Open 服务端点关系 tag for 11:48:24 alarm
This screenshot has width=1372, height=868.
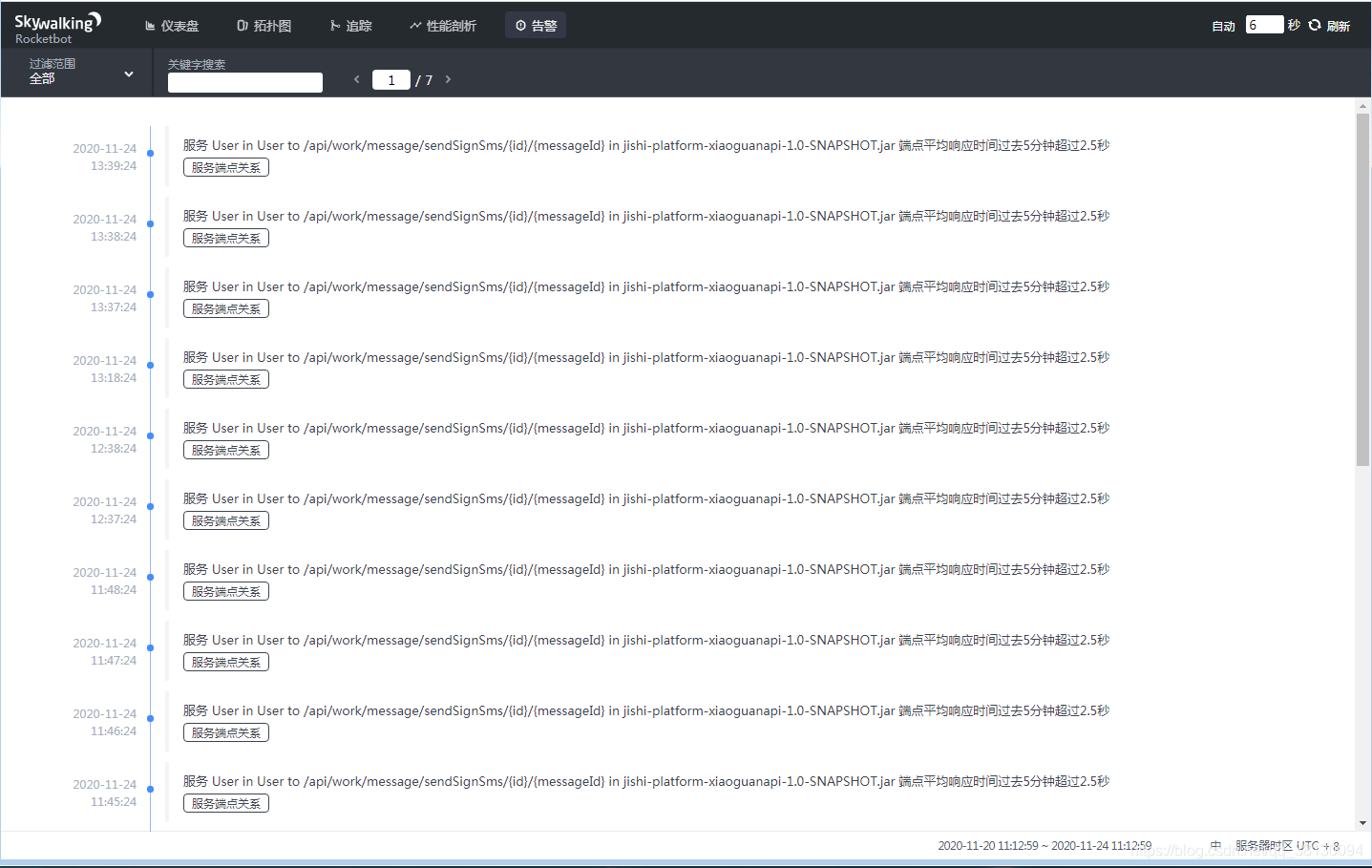226,591
